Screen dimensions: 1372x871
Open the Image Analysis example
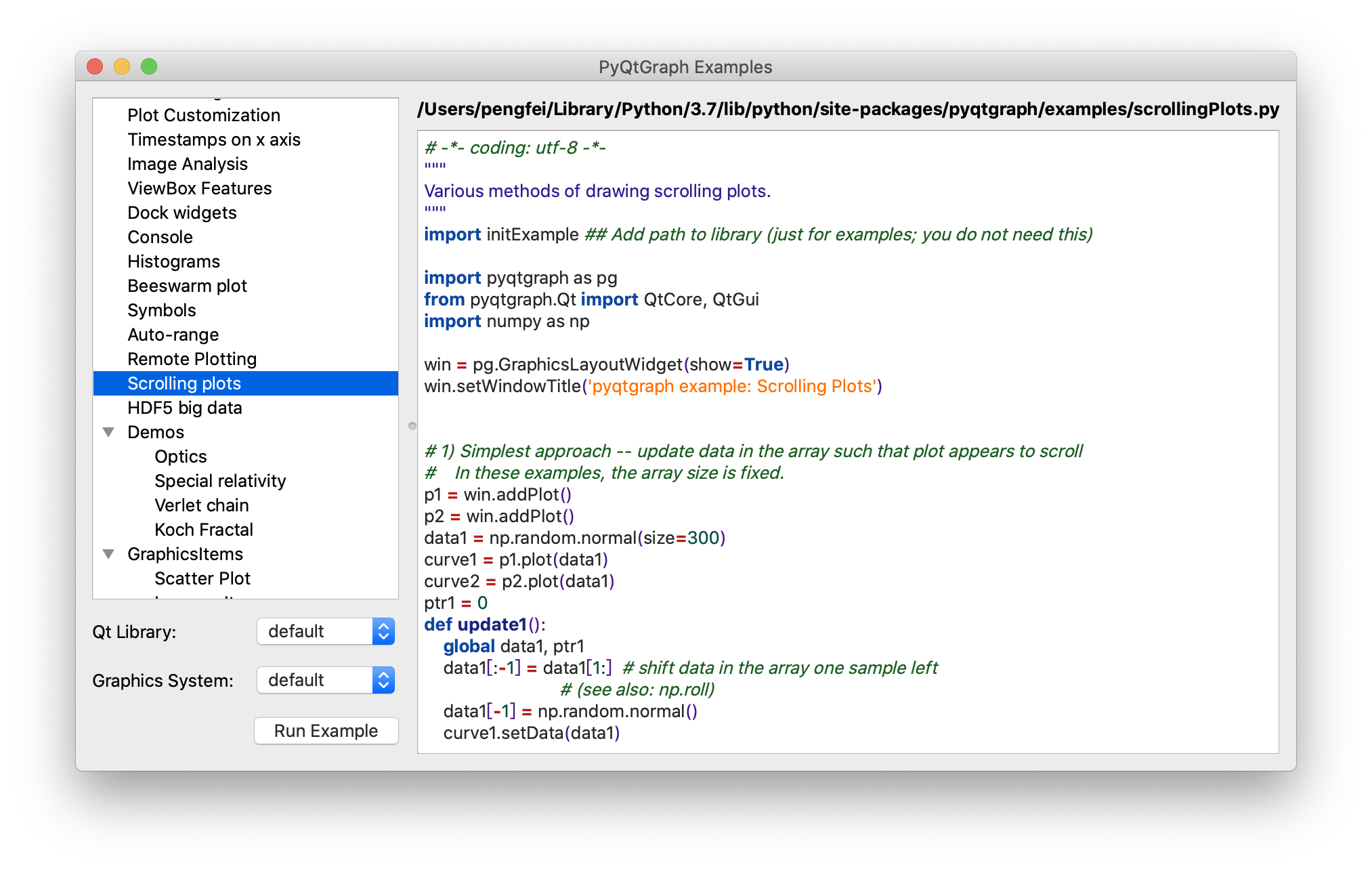click(x=187, y=164)
